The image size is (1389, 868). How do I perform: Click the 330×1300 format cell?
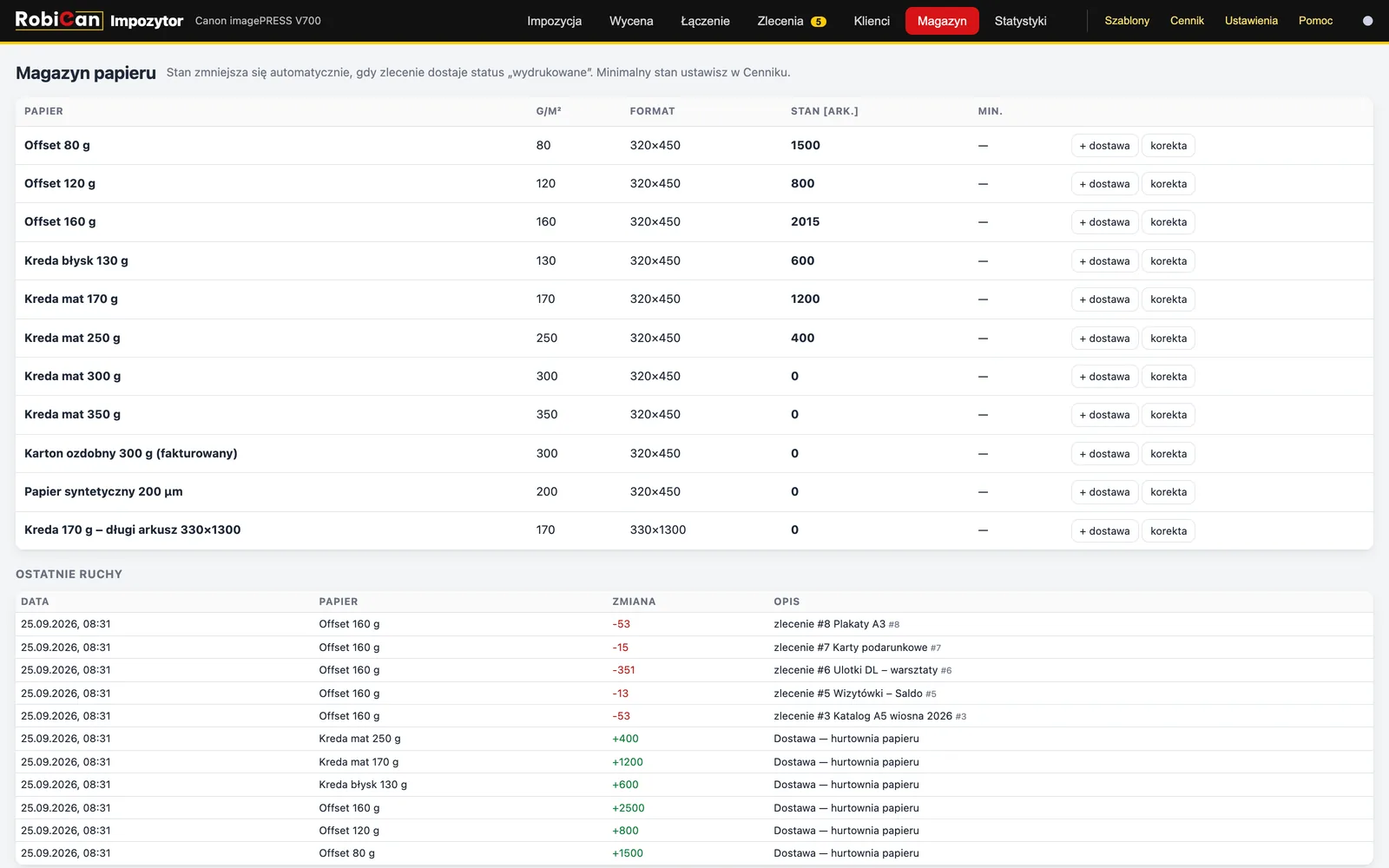pos(658,529)
